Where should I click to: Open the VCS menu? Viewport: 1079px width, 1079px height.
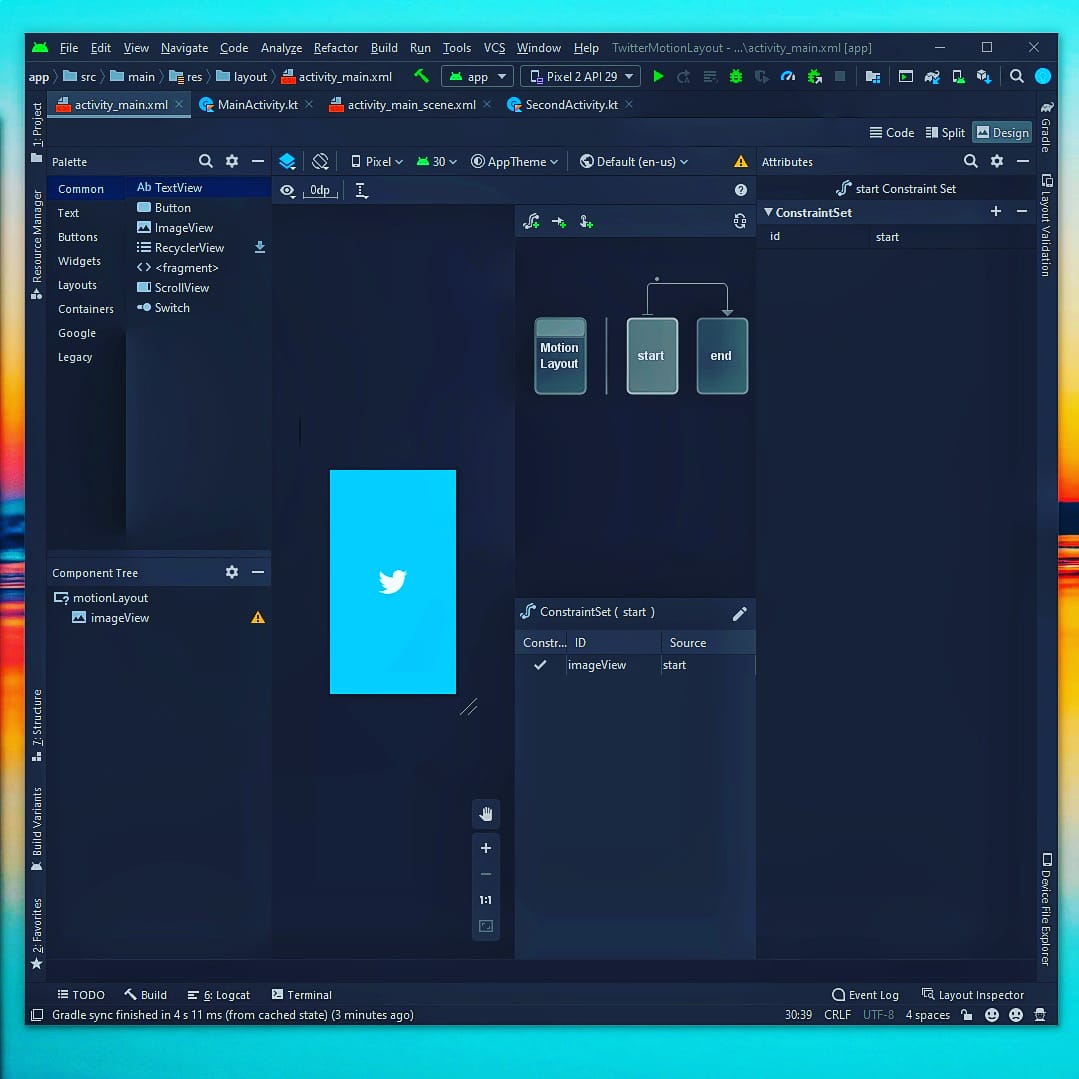494,47
